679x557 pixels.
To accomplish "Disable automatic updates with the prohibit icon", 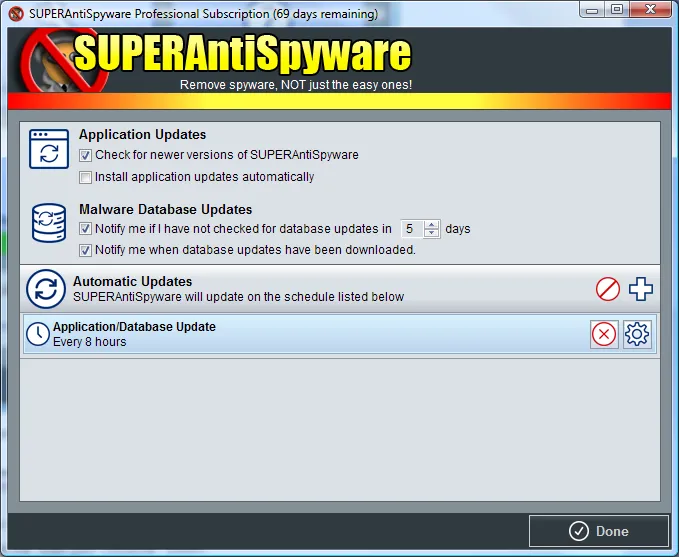I will point(608,289).
